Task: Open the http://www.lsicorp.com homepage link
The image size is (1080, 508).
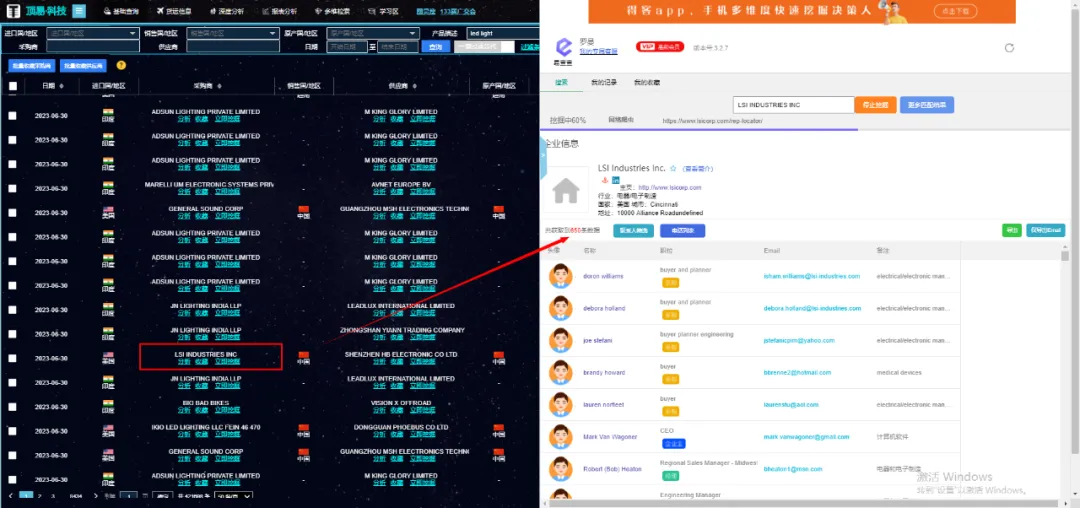Action: coord(669,187)
